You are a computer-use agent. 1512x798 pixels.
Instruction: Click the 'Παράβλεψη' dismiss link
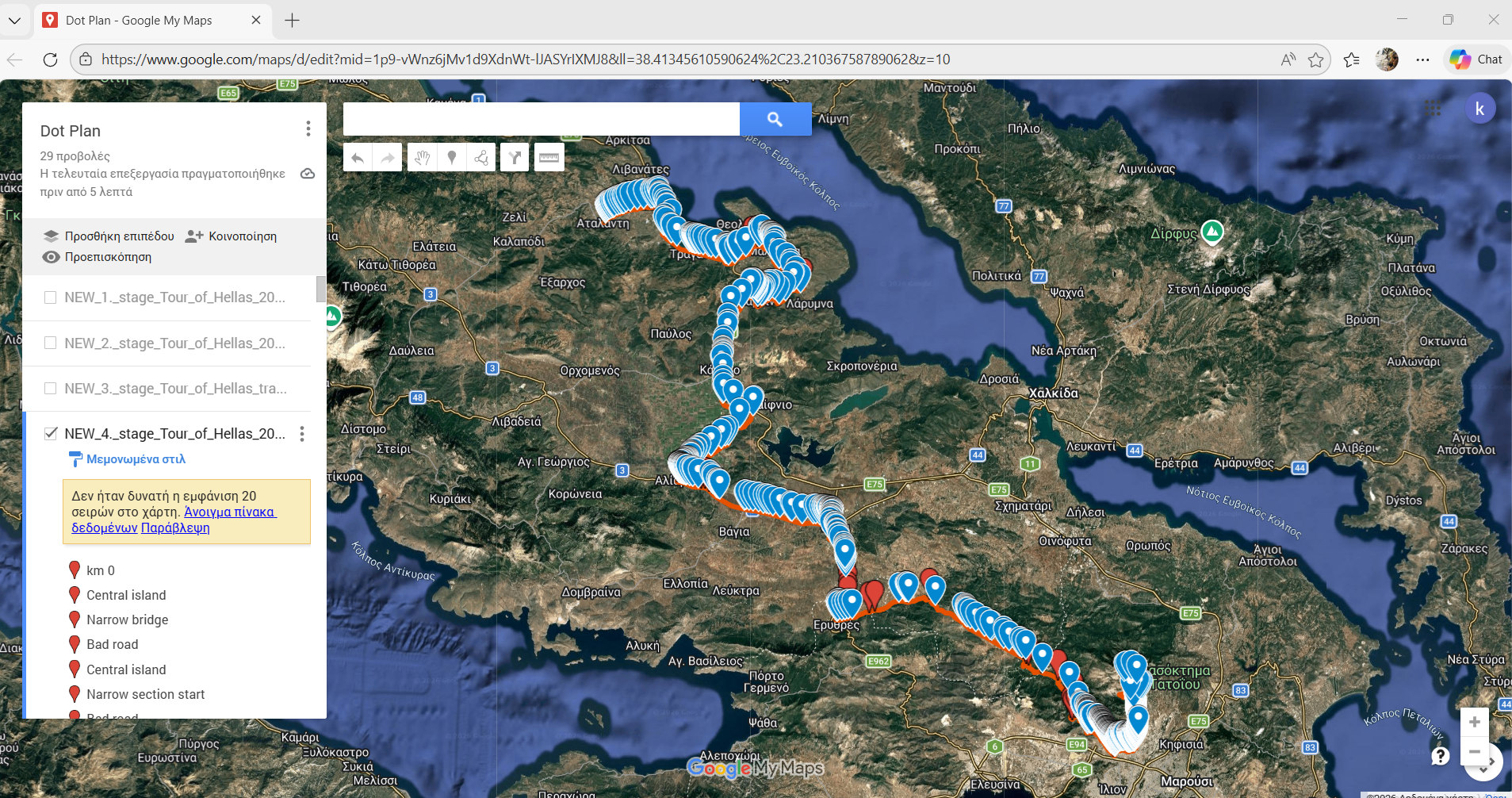[175, 528]
